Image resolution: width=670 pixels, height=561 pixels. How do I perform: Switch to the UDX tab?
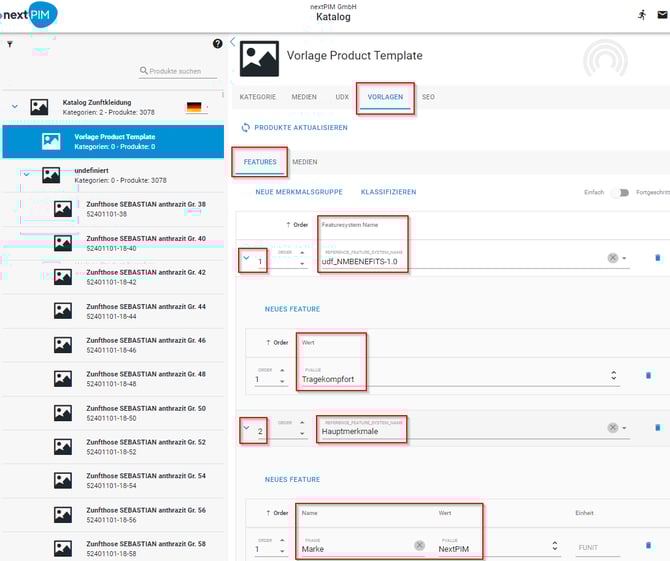pyautogui.click(x=342, y=97)
